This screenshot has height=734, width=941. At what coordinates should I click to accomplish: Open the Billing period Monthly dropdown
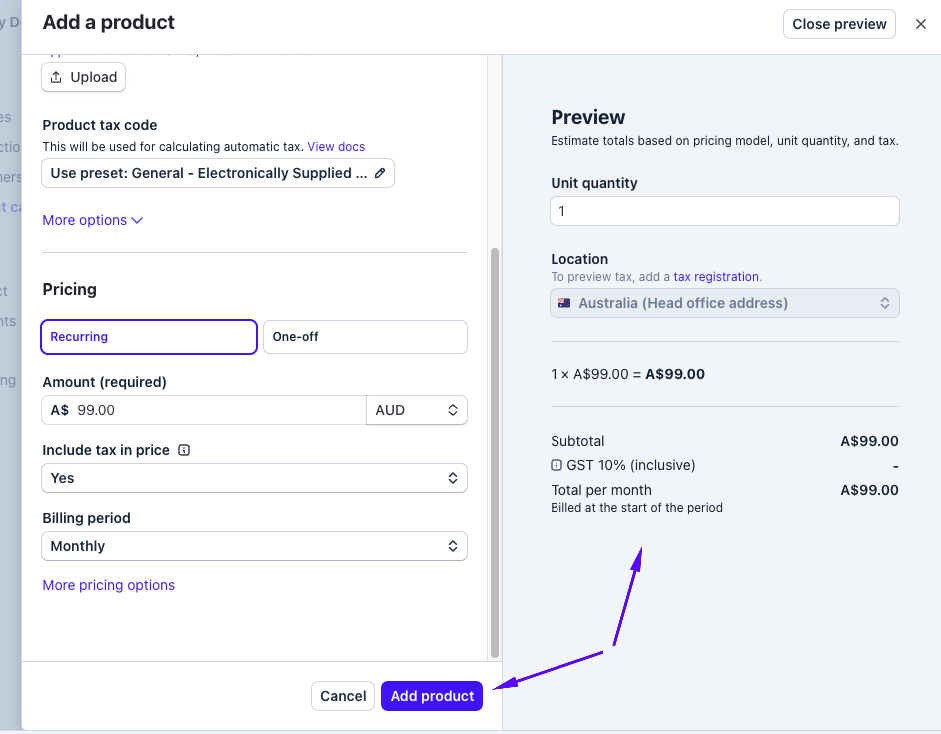254,546
